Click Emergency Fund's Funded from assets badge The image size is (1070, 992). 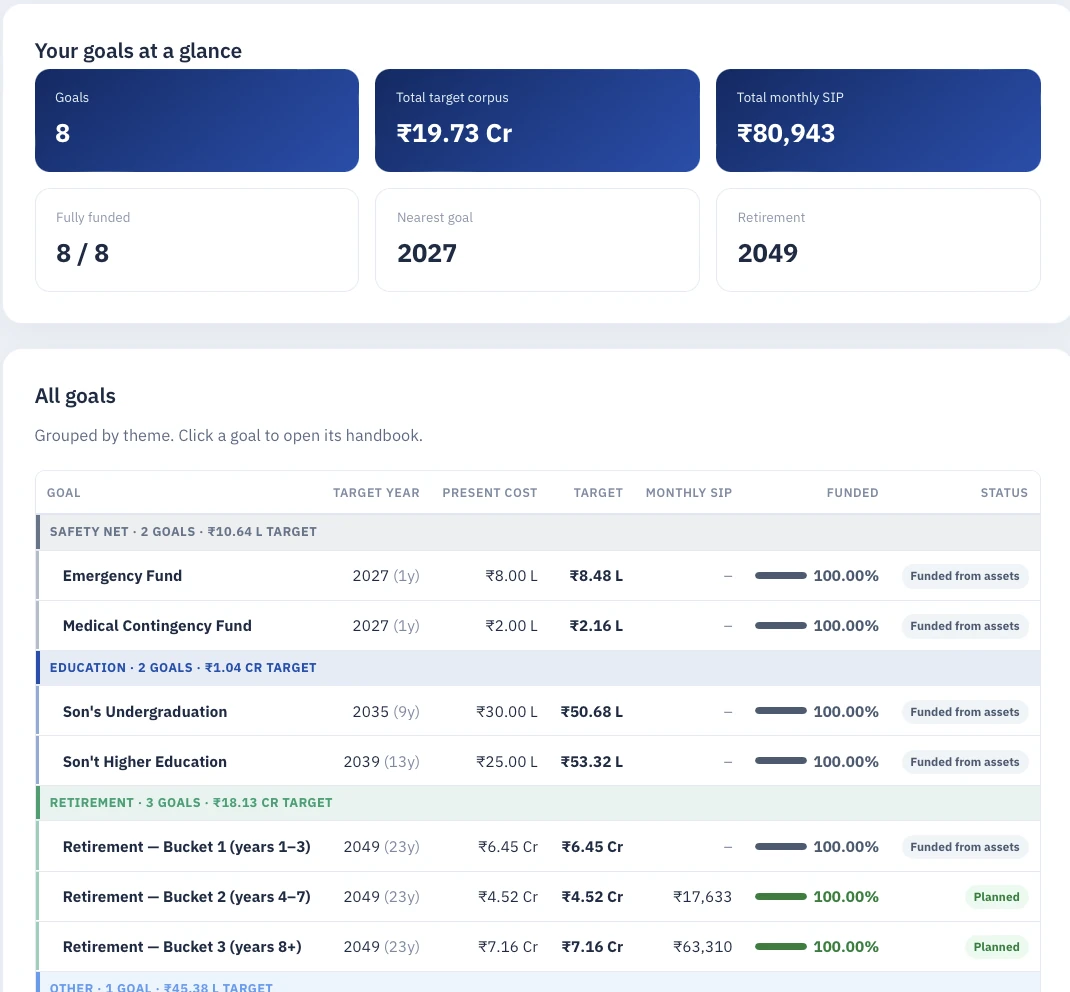(964, 576)
